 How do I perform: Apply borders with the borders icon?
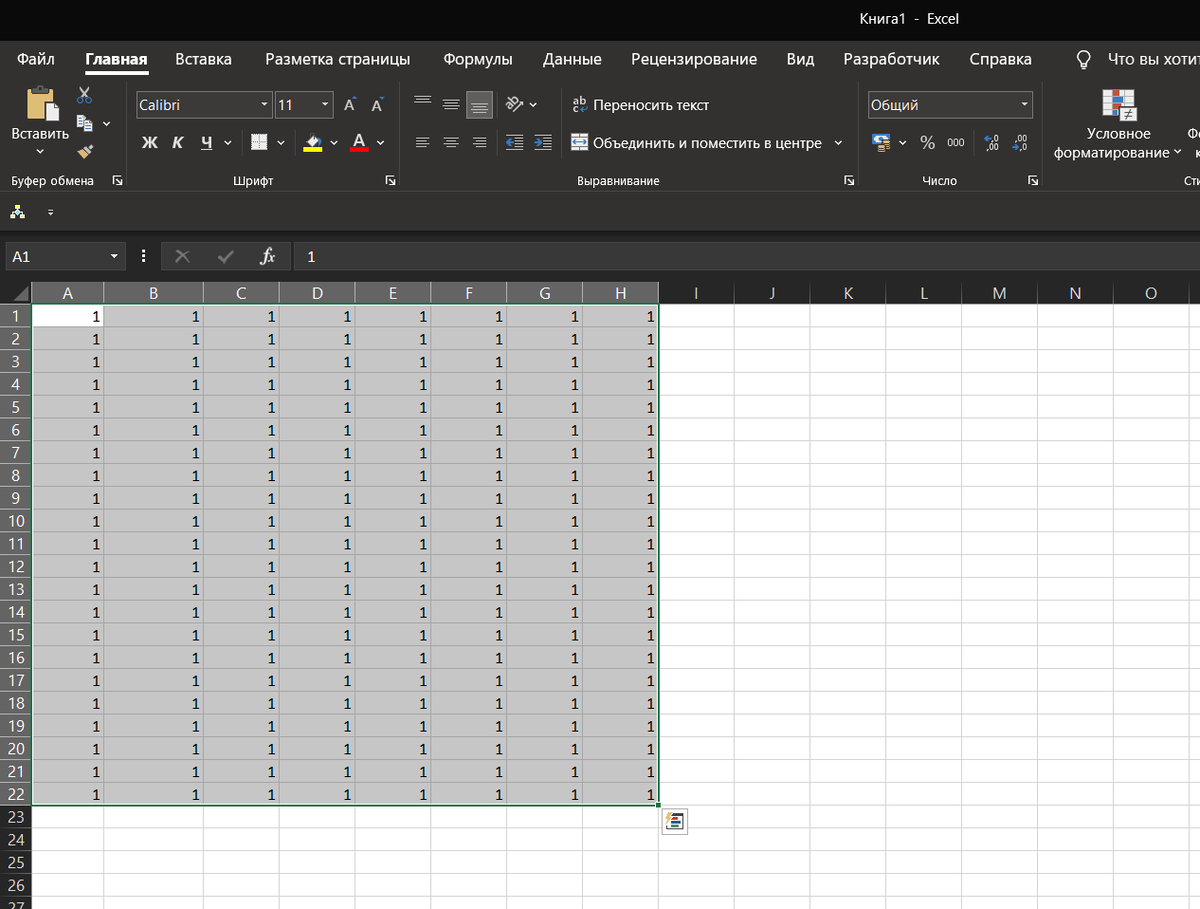(x=259, y=143)
